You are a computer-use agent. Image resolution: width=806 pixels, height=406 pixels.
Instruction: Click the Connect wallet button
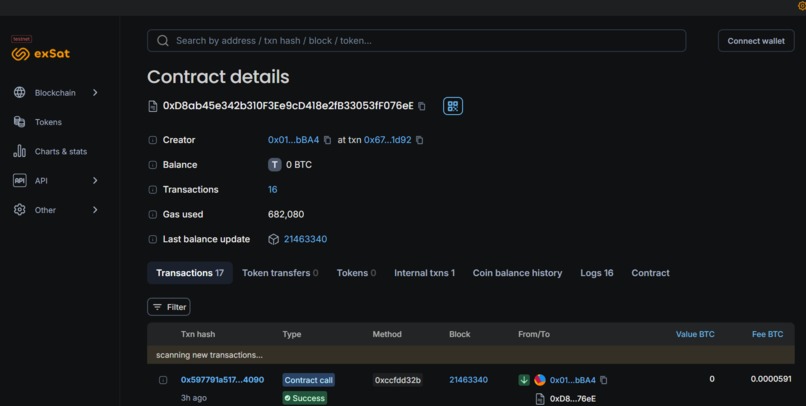[x=756, y=41]
